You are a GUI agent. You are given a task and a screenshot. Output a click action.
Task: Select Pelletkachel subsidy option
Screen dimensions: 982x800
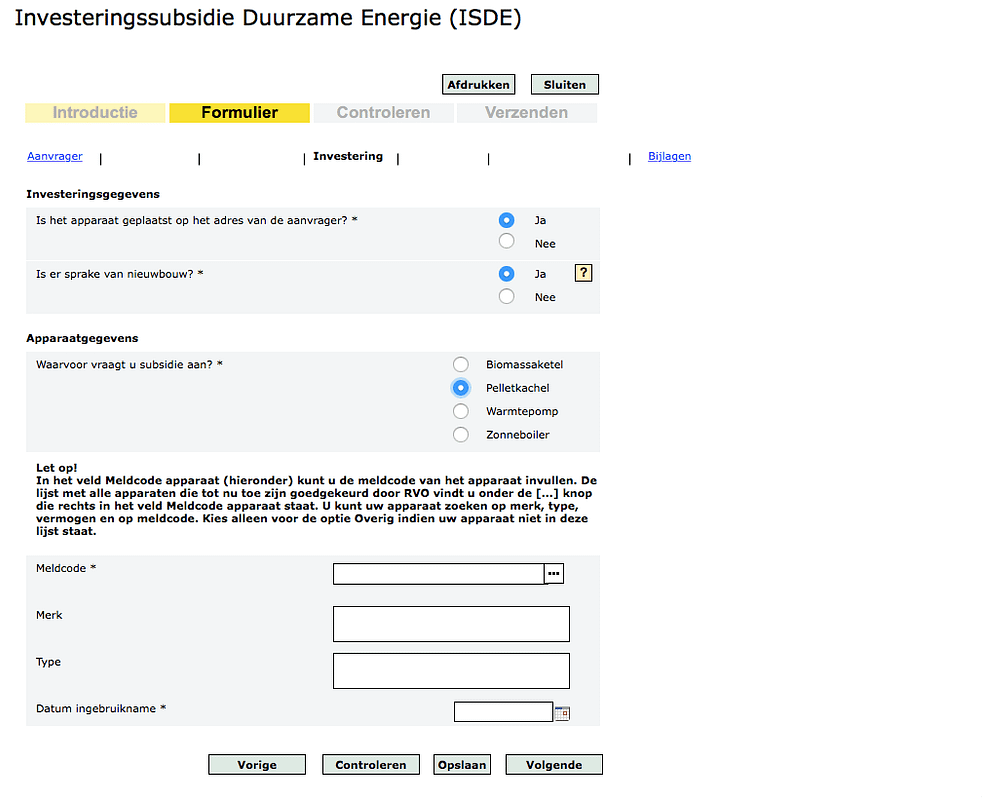click(461, 388)
